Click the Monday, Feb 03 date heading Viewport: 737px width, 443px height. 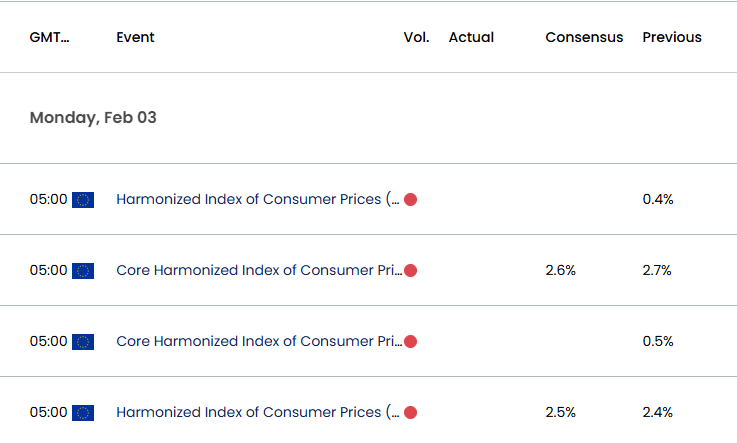tap(93, 117)
